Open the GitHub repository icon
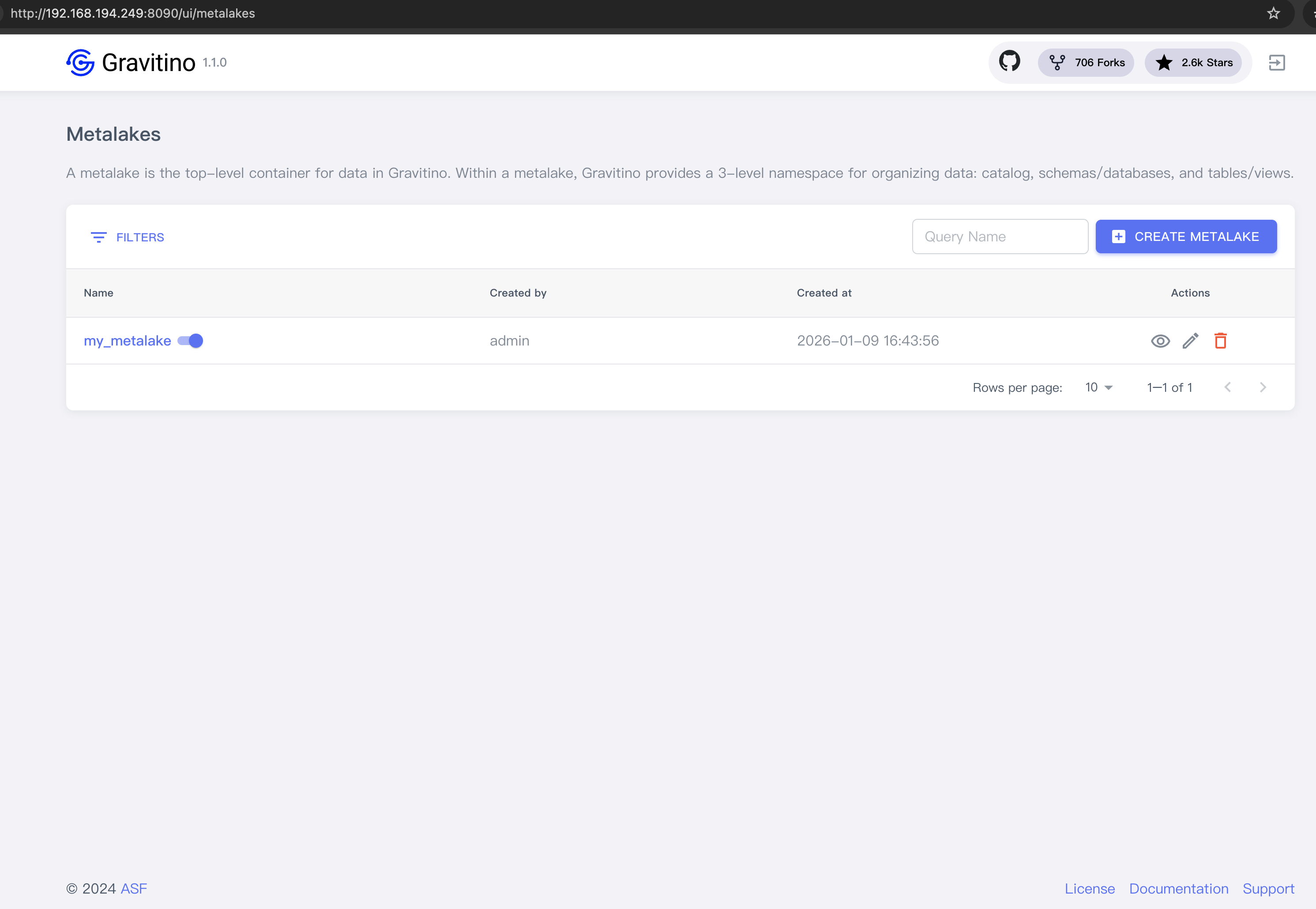Screen dimensions: 1316x909 coord(1009,61)
